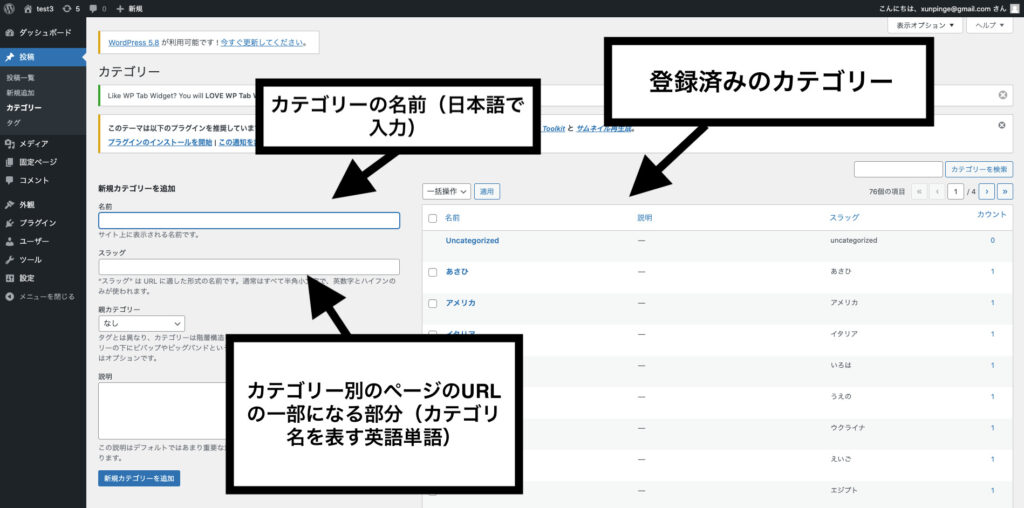
Task: Click the category search input field
Action: [898, 169]
